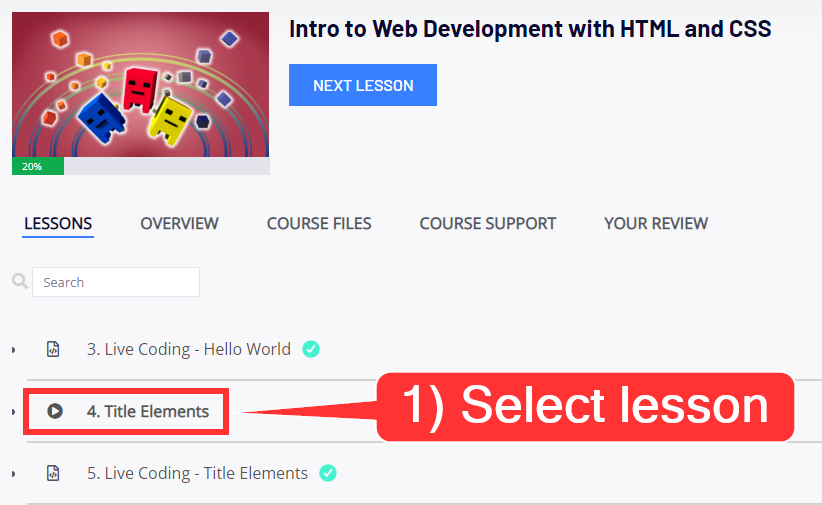Open lesson 3. Live Coding - Hello World
Image resolution: width=822 pixels, height=505 pixels.
pyautogui.click(x=189, y=349)
